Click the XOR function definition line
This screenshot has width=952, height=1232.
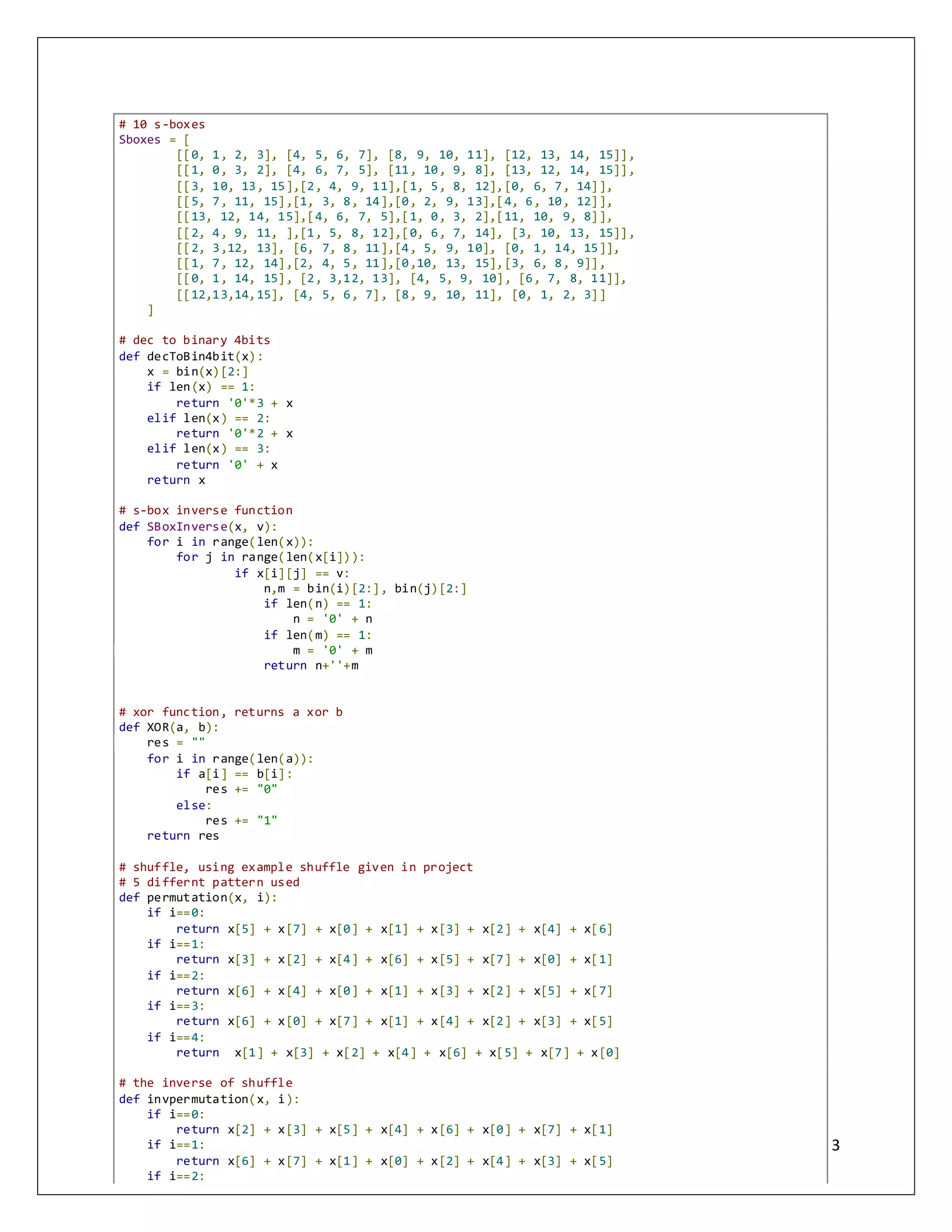[x=168, y=727]
